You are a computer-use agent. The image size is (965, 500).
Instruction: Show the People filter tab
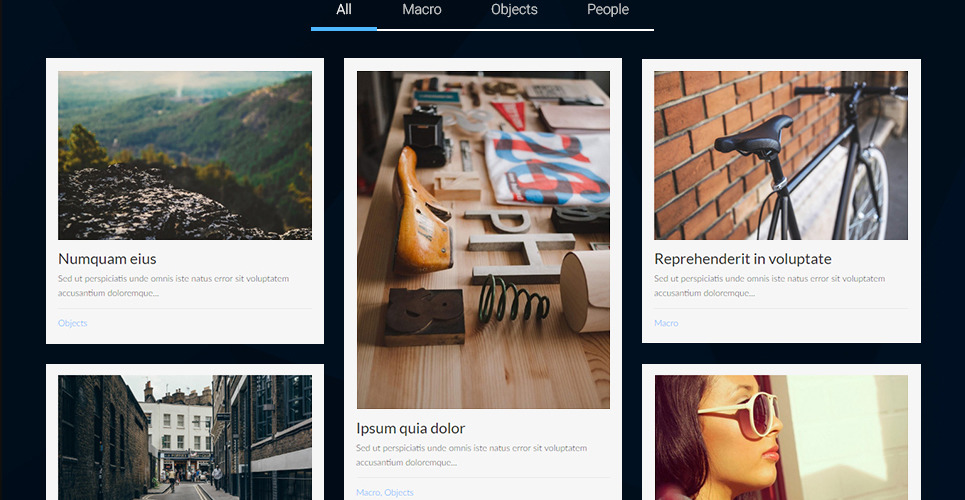click(607, 10)
